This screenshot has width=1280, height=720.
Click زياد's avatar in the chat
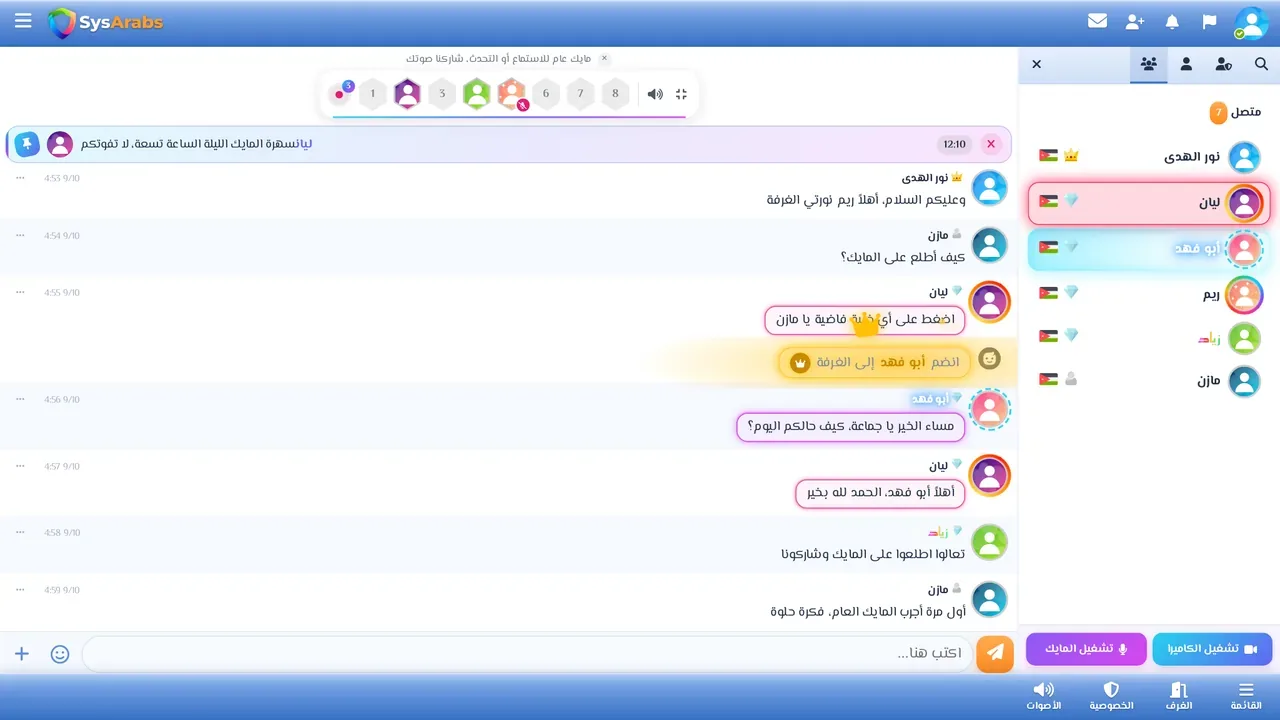tap(990, 543)
